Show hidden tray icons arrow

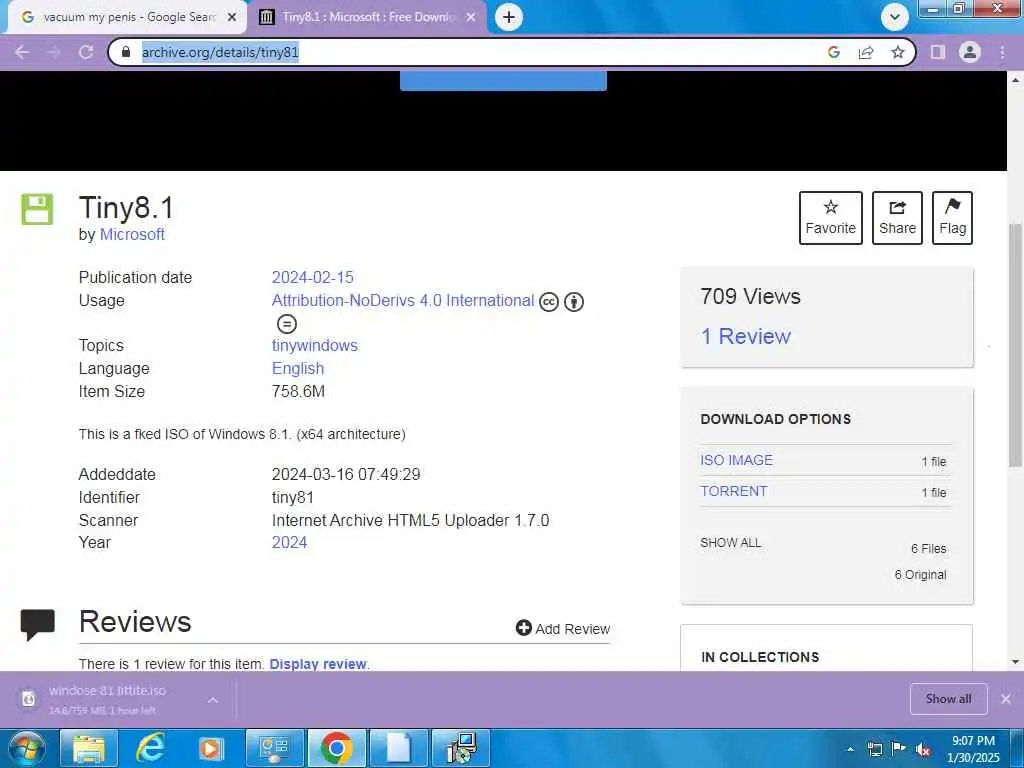(850, 749)
